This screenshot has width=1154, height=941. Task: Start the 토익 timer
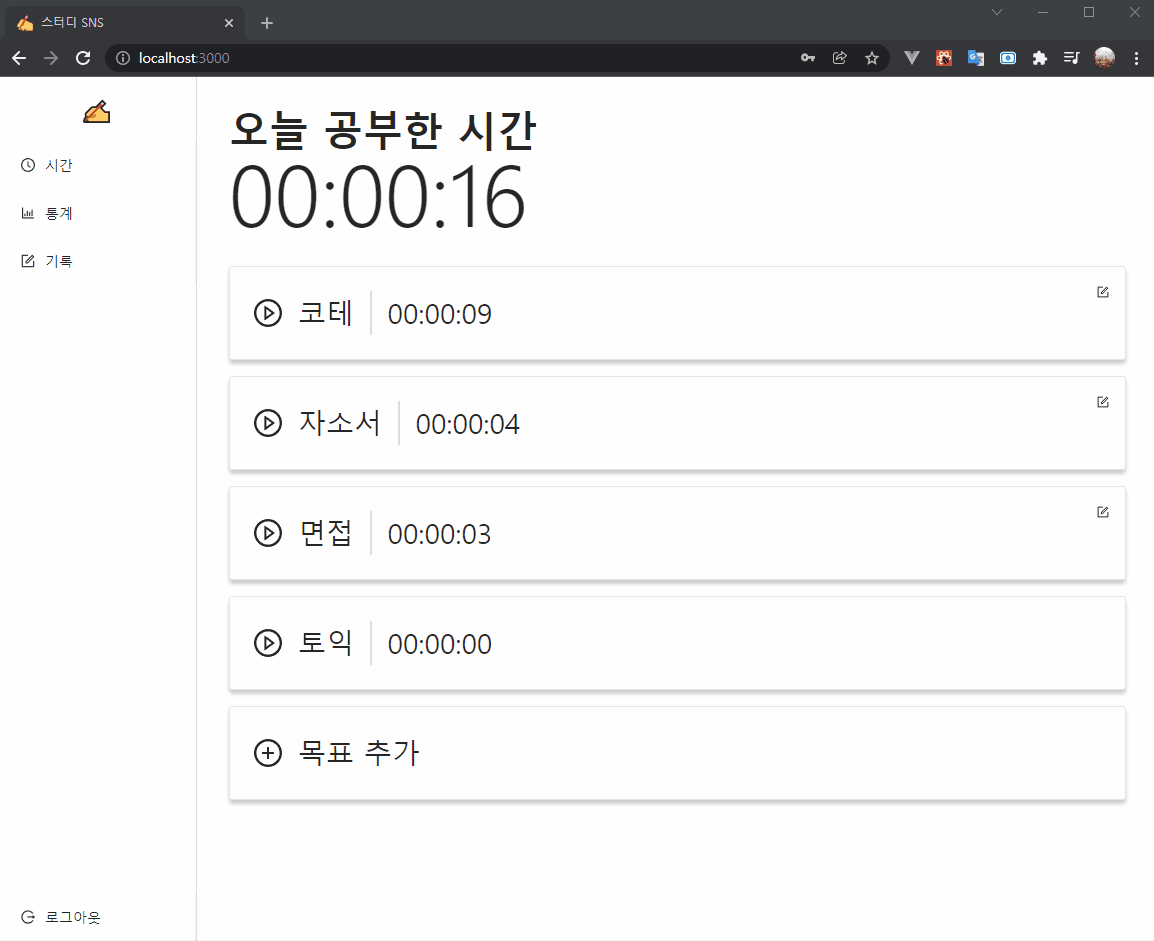pos(267,643)
